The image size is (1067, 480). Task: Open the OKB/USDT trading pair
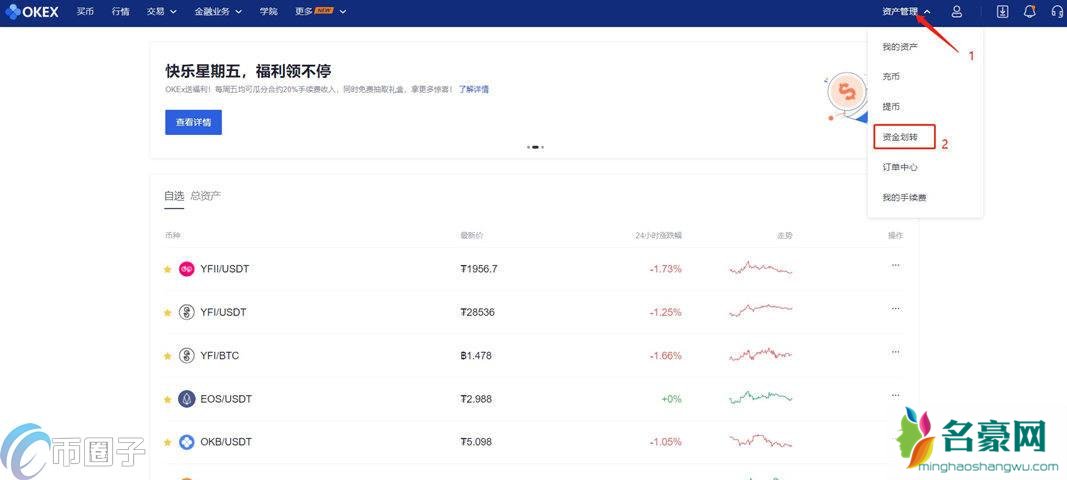tap(226, 442)
